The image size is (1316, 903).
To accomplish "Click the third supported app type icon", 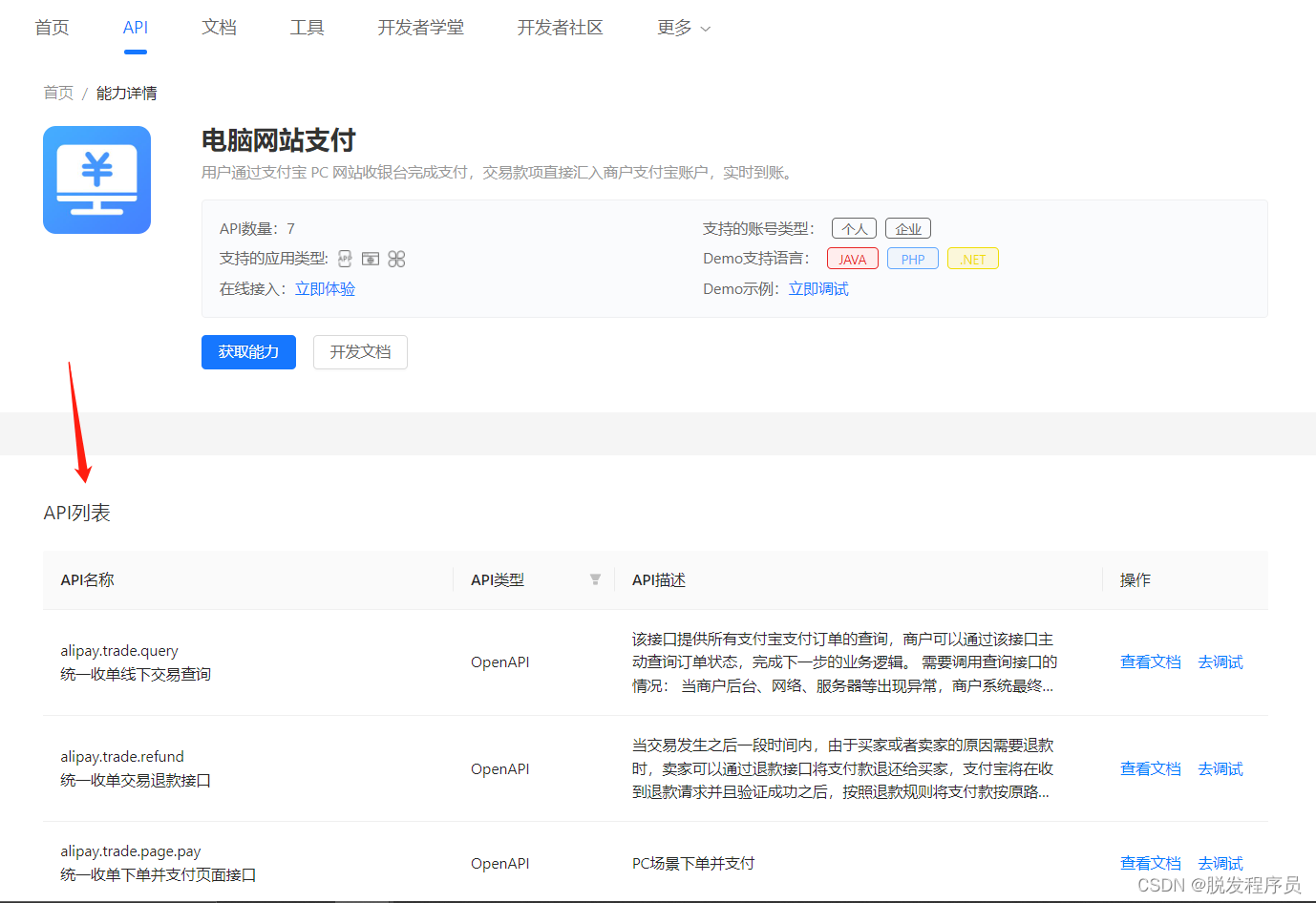I will point(396,259).
